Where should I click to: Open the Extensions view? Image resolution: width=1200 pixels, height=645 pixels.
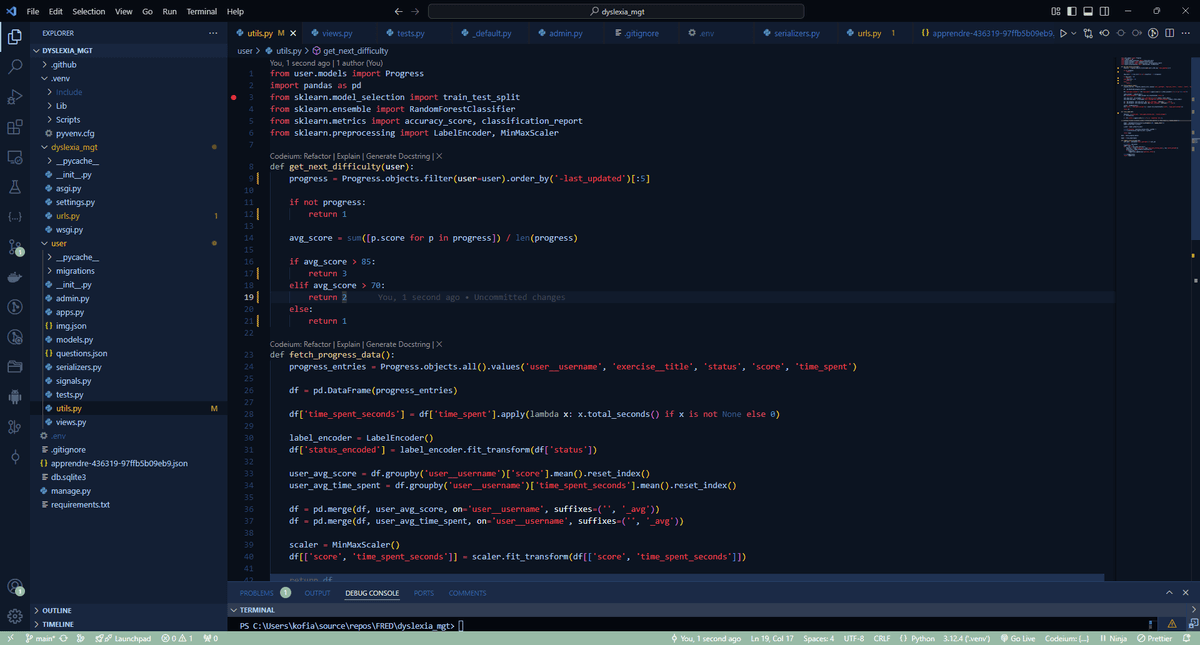pyautogui.click(x=15, y=127)
